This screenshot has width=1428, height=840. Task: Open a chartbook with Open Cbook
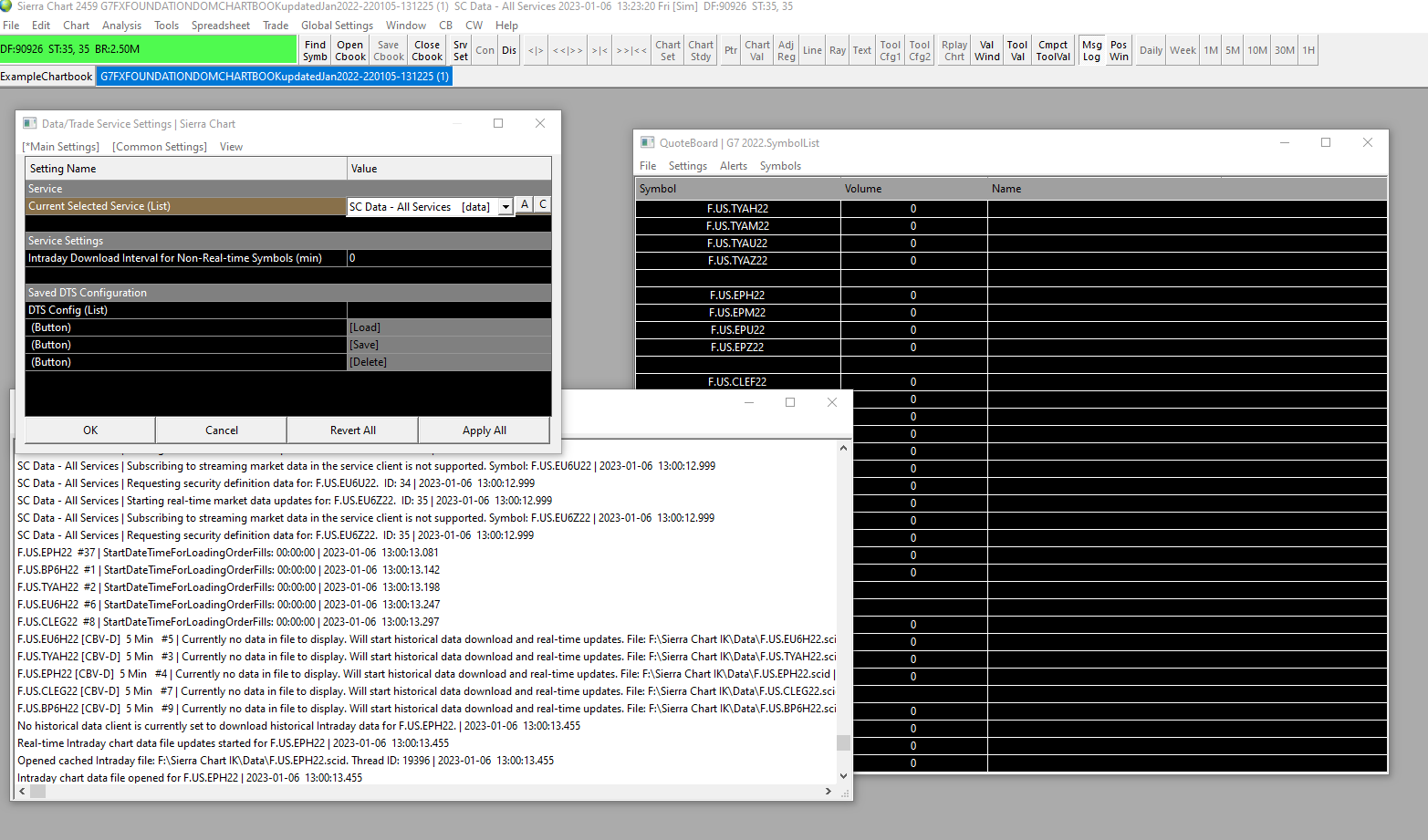349,51
